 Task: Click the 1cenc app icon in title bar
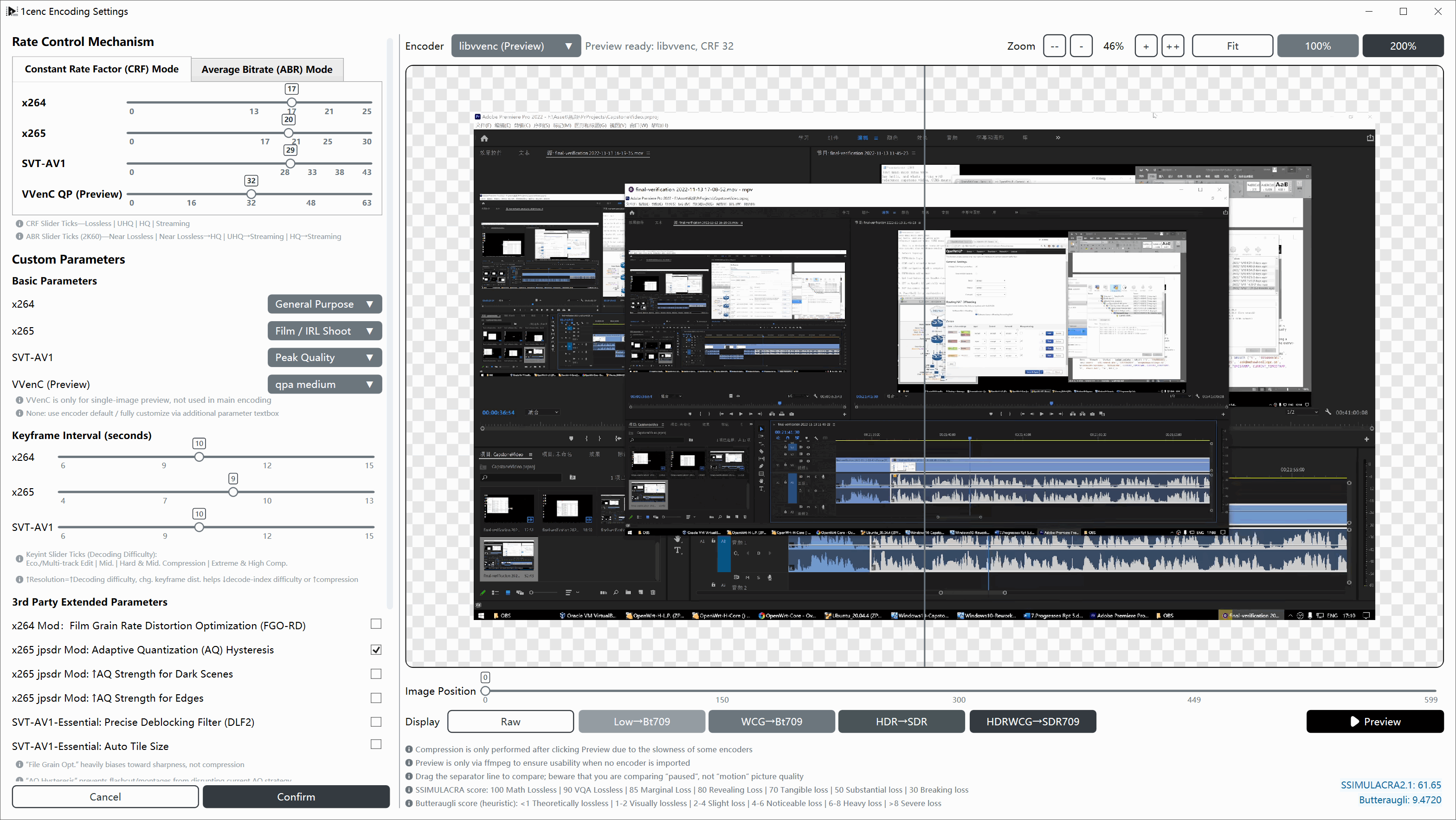(11, 11)
